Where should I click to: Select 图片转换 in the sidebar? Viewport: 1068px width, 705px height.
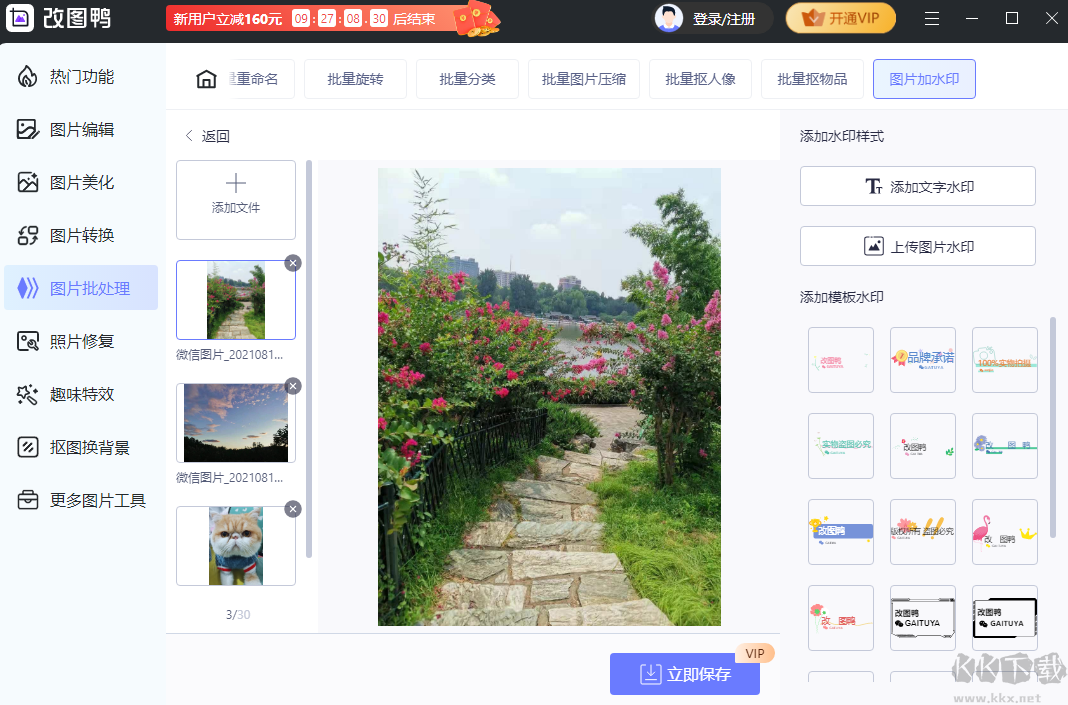[82, 235]
